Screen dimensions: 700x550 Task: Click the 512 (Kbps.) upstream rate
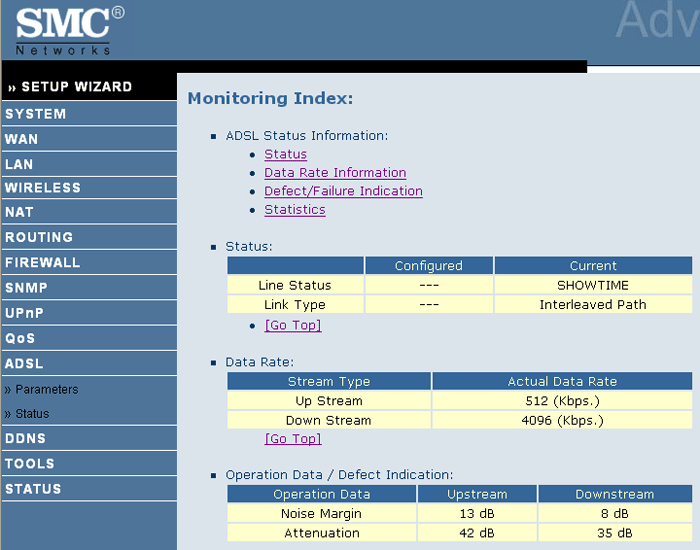562,401
